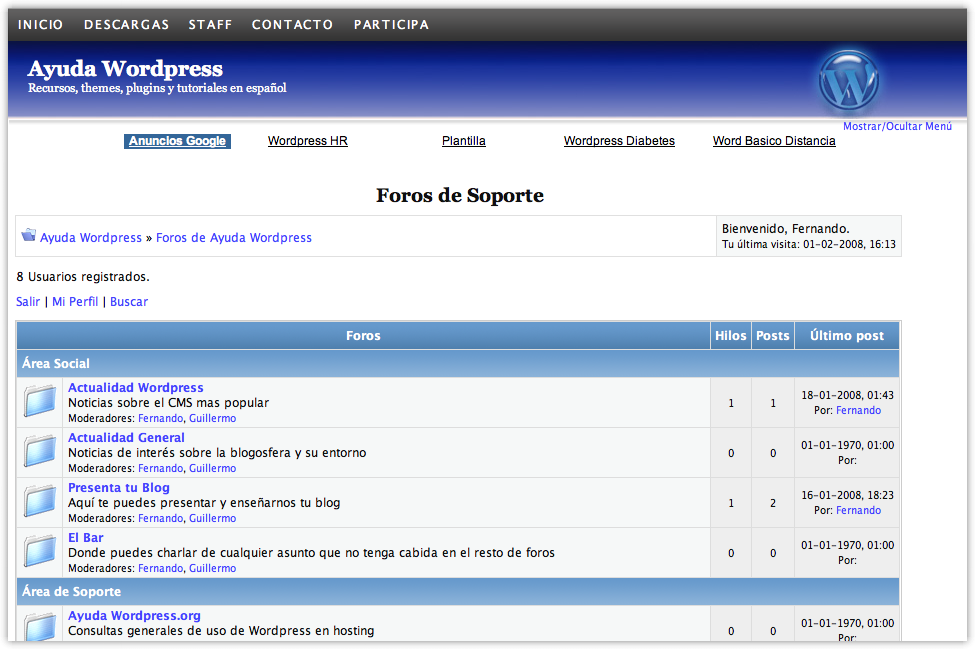Click the folder icon beside Ayuda Wordpress.org
Image resolution: width=975 pixels, height=649 pixels.
coord(41,627)
